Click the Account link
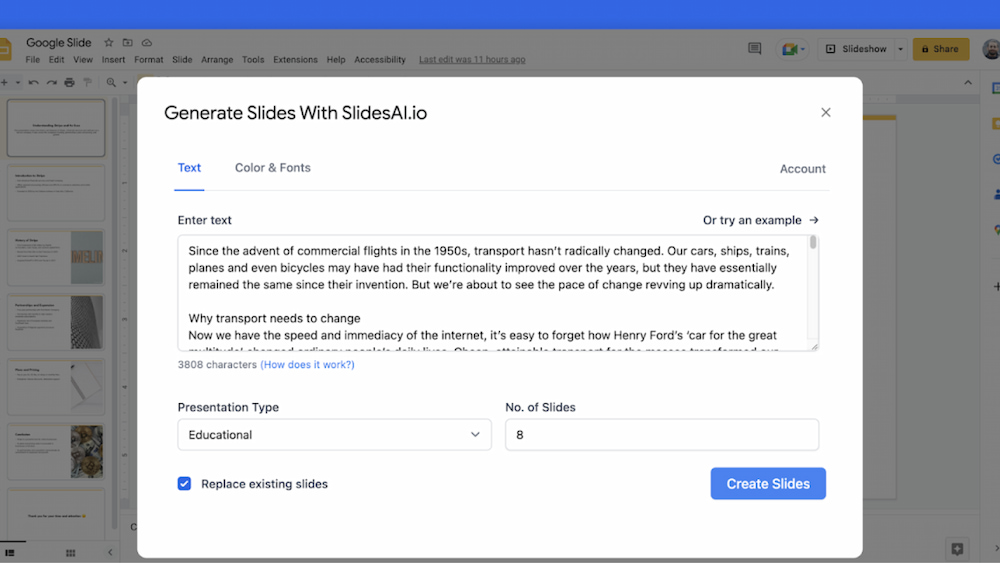 pyautogui.click(x=802, y=169)
